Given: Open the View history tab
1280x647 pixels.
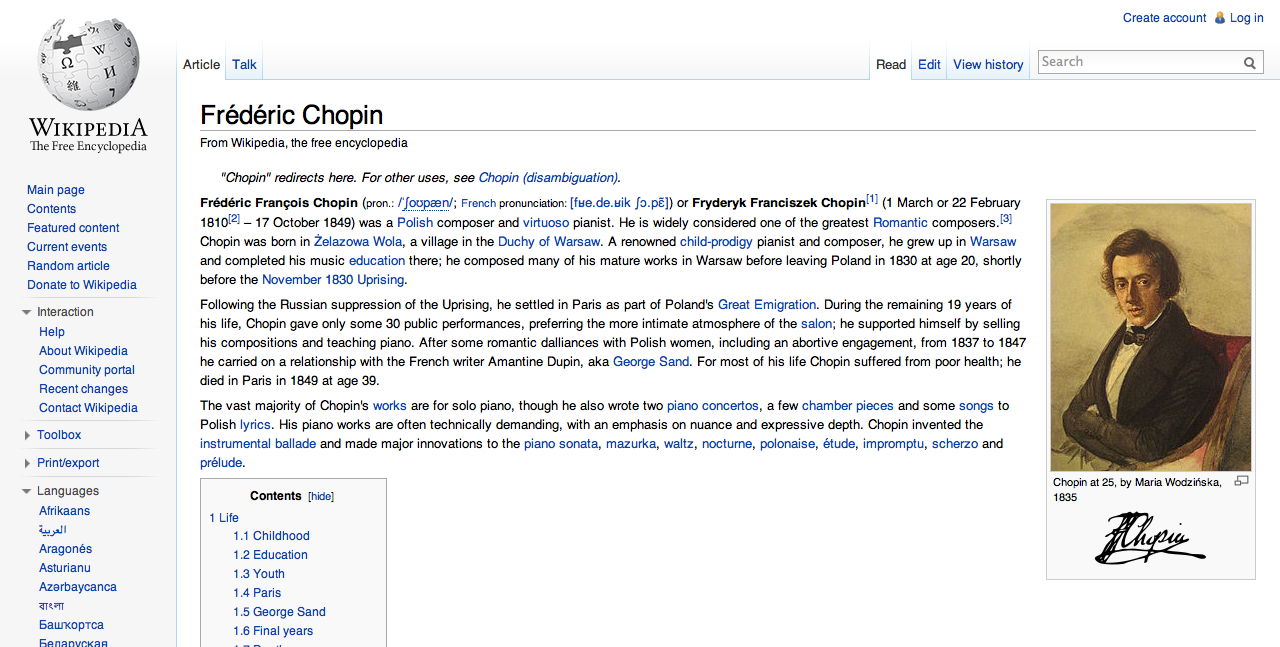Looking at the screenshot, I should coord(988,64).
